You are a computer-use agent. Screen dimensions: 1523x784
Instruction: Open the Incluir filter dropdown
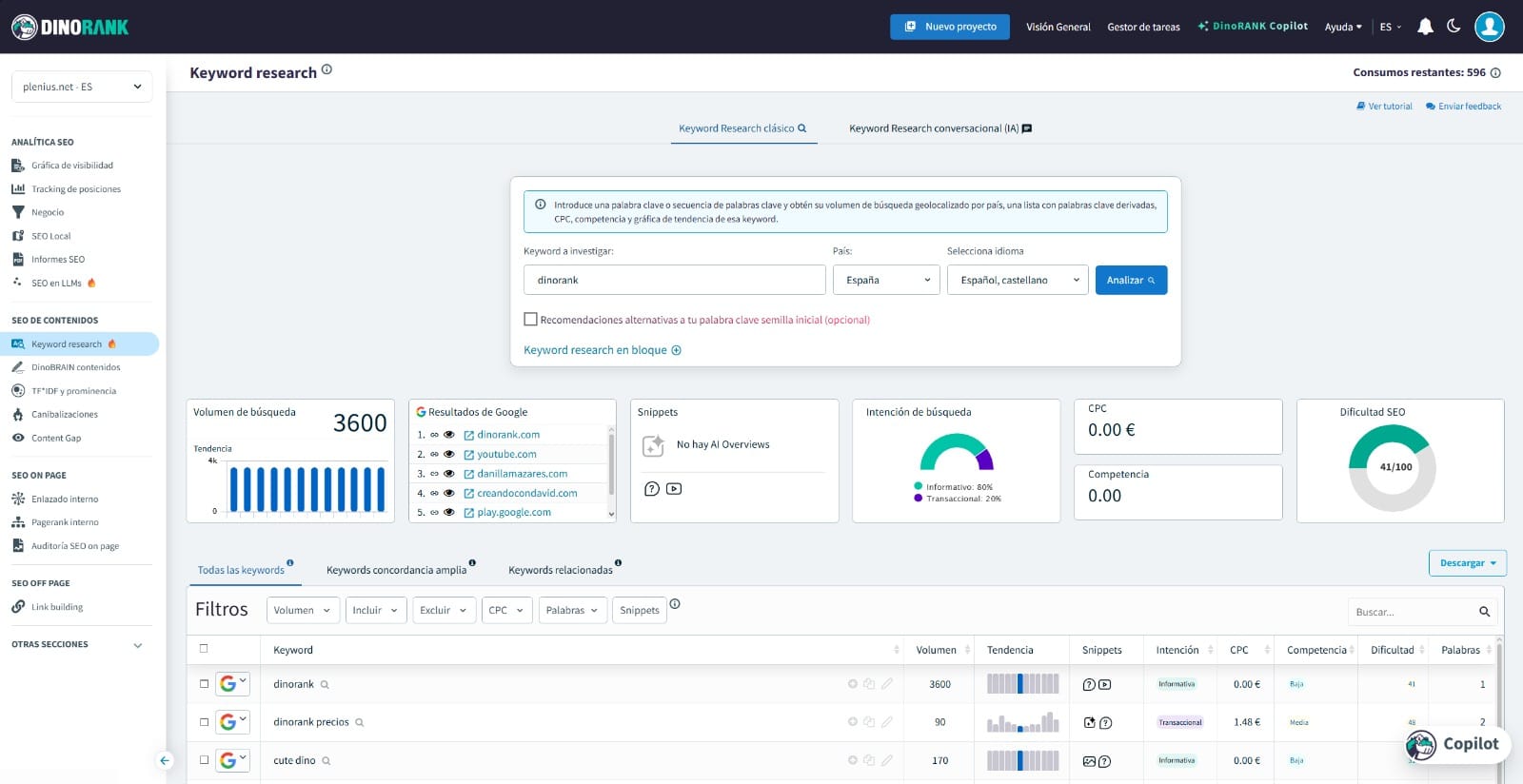tap(376, 610)
